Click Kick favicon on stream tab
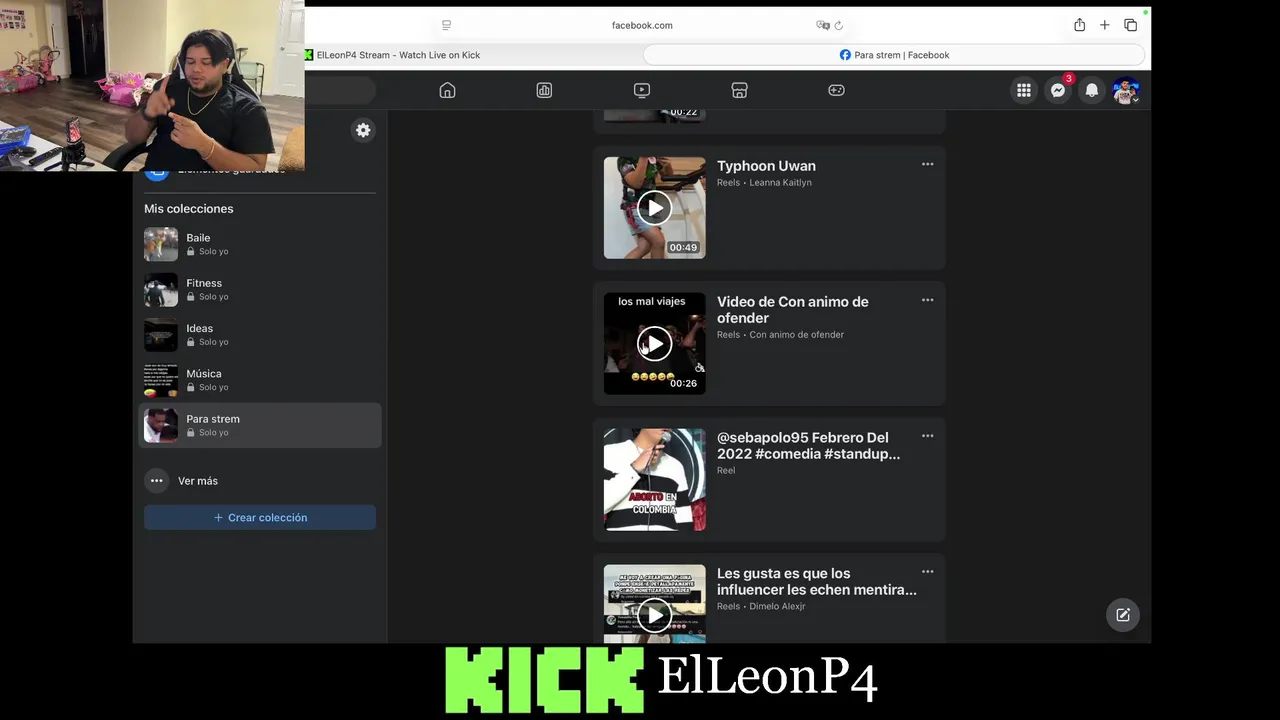 [309, 55]
